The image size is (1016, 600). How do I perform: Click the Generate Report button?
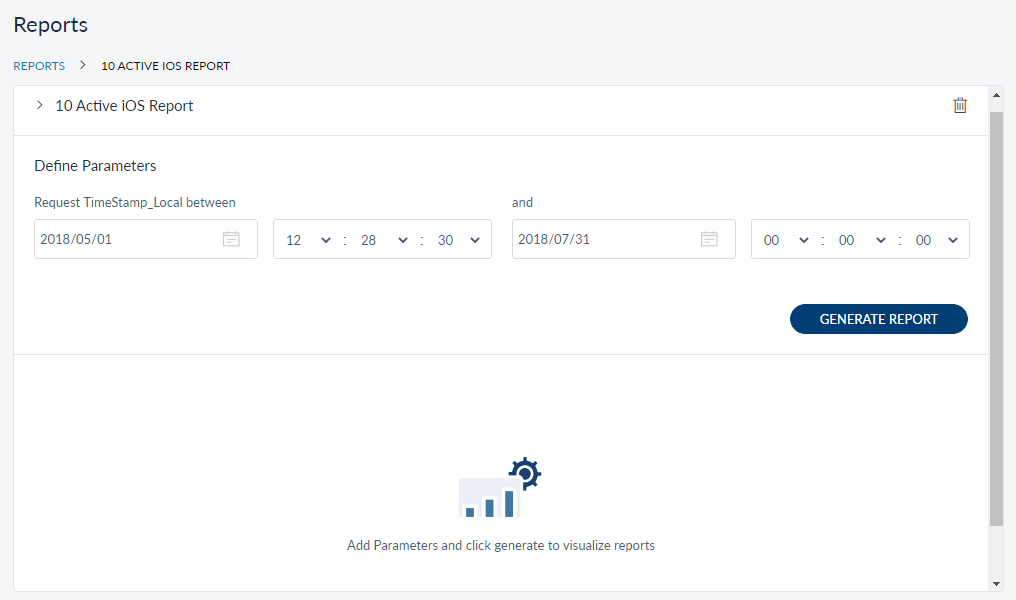point(878,319)
